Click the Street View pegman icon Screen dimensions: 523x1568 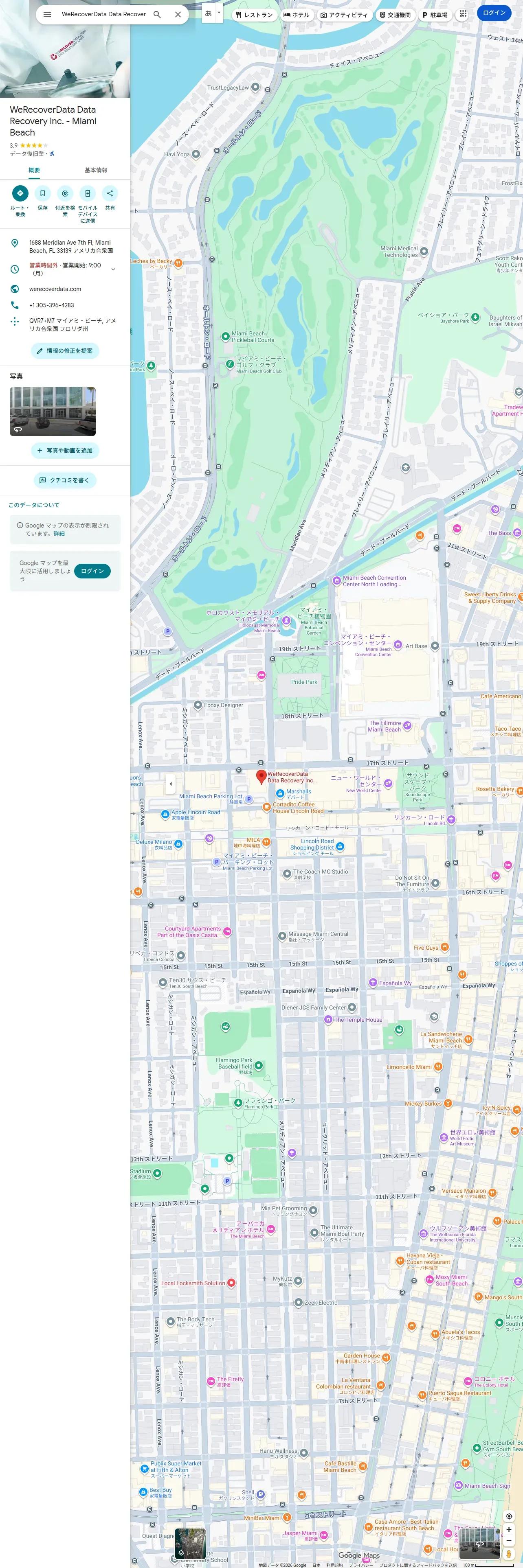pyautogui.click(x=509, y=1554)
